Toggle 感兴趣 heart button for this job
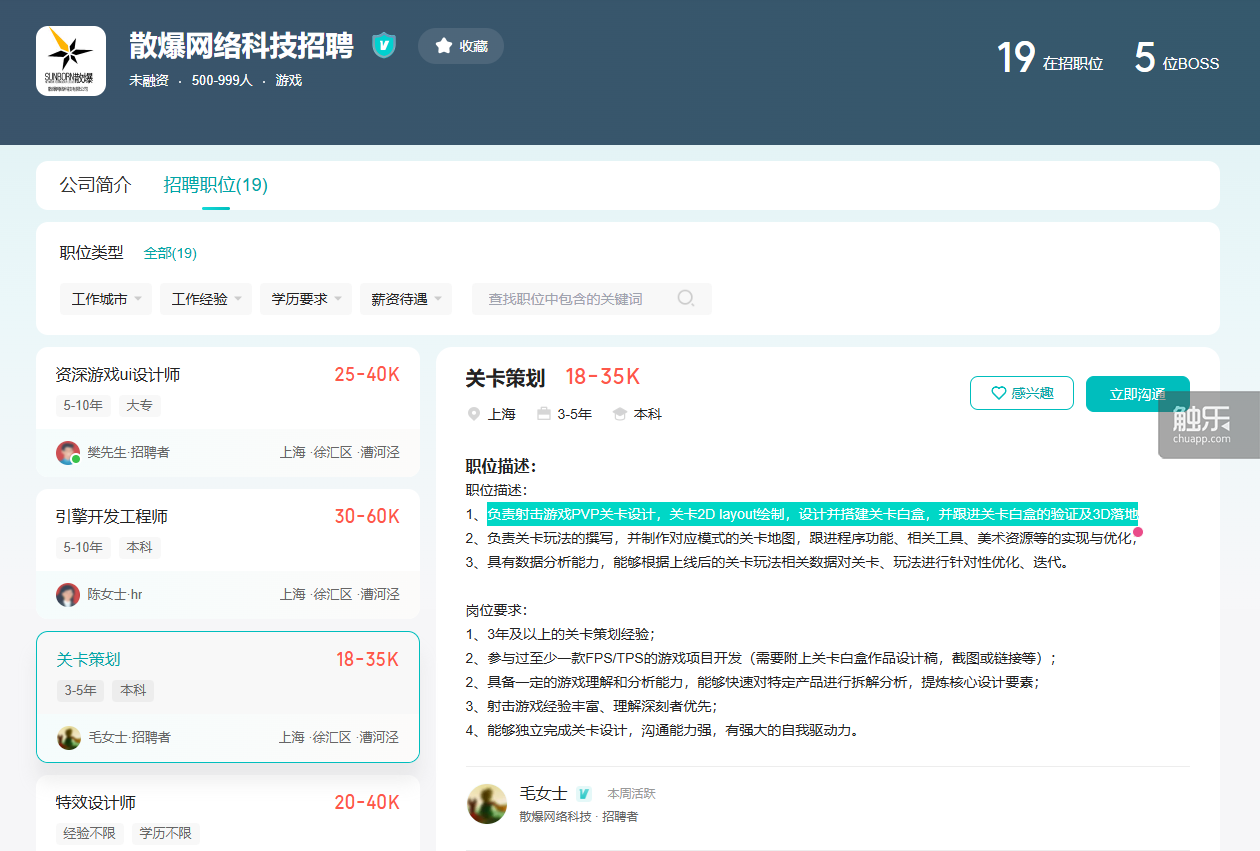Viewport: 1260px width, 851px height. 1021,393
